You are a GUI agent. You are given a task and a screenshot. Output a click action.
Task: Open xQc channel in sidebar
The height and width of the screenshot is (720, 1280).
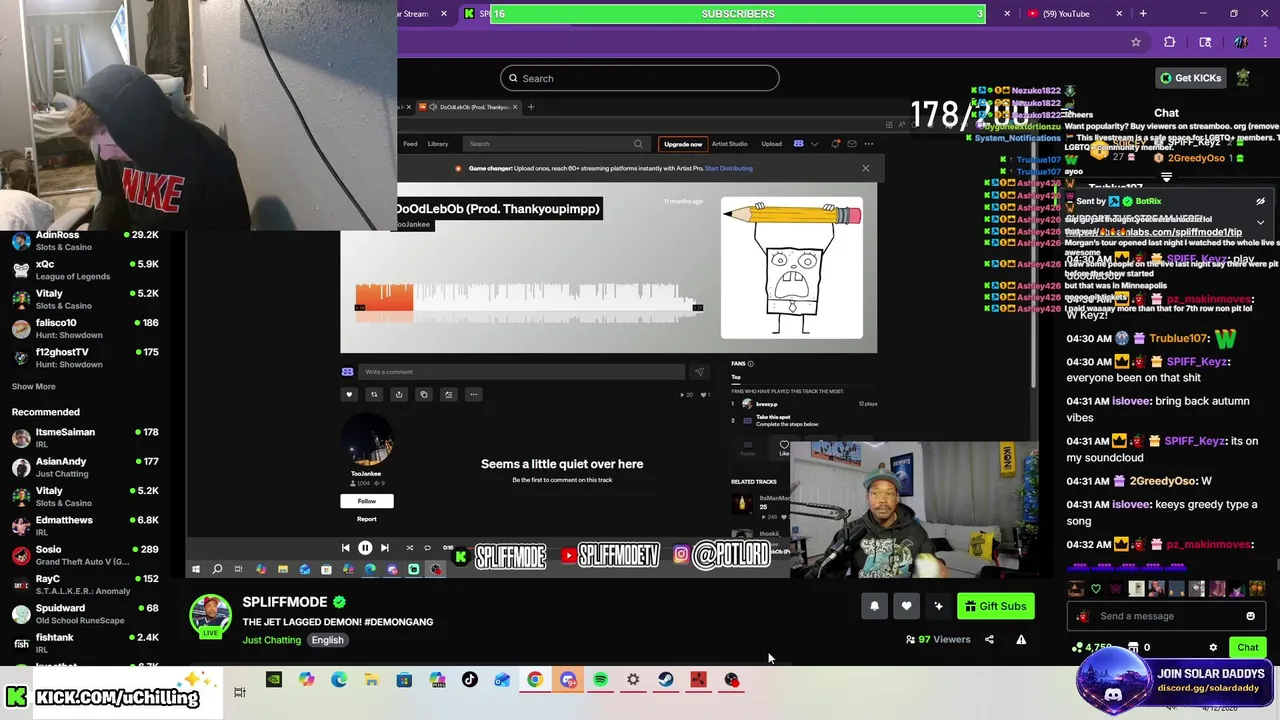point(85,270)
